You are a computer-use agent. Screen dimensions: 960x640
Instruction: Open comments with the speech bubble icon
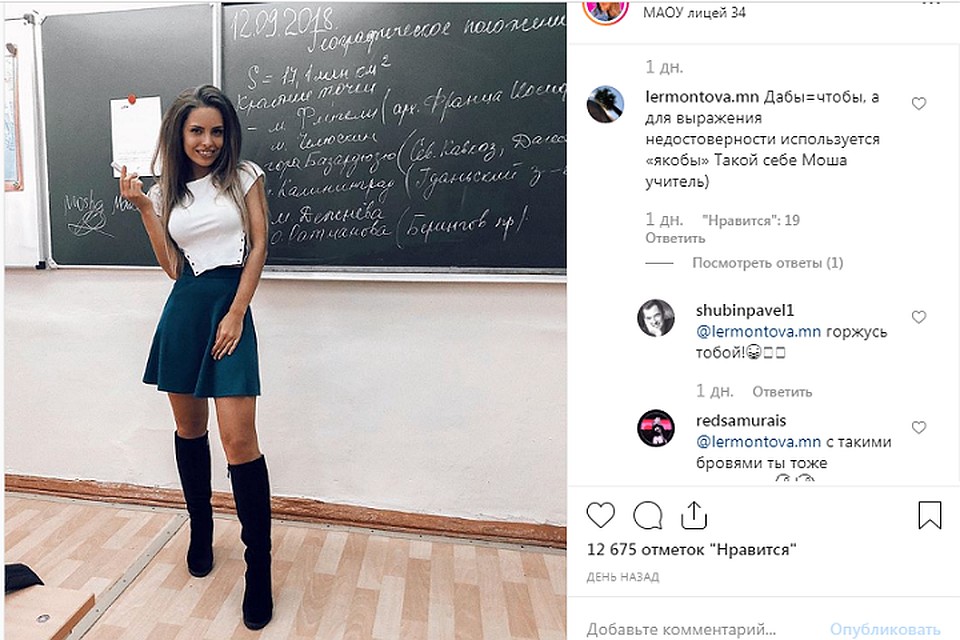(648, 515)
